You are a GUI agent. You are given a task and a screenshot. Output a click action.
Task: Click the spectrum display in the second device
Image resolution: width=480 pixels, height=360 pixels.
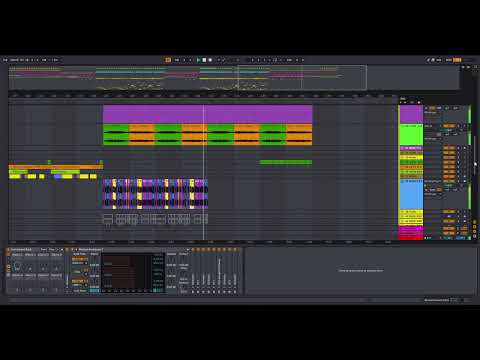point(127,272)
